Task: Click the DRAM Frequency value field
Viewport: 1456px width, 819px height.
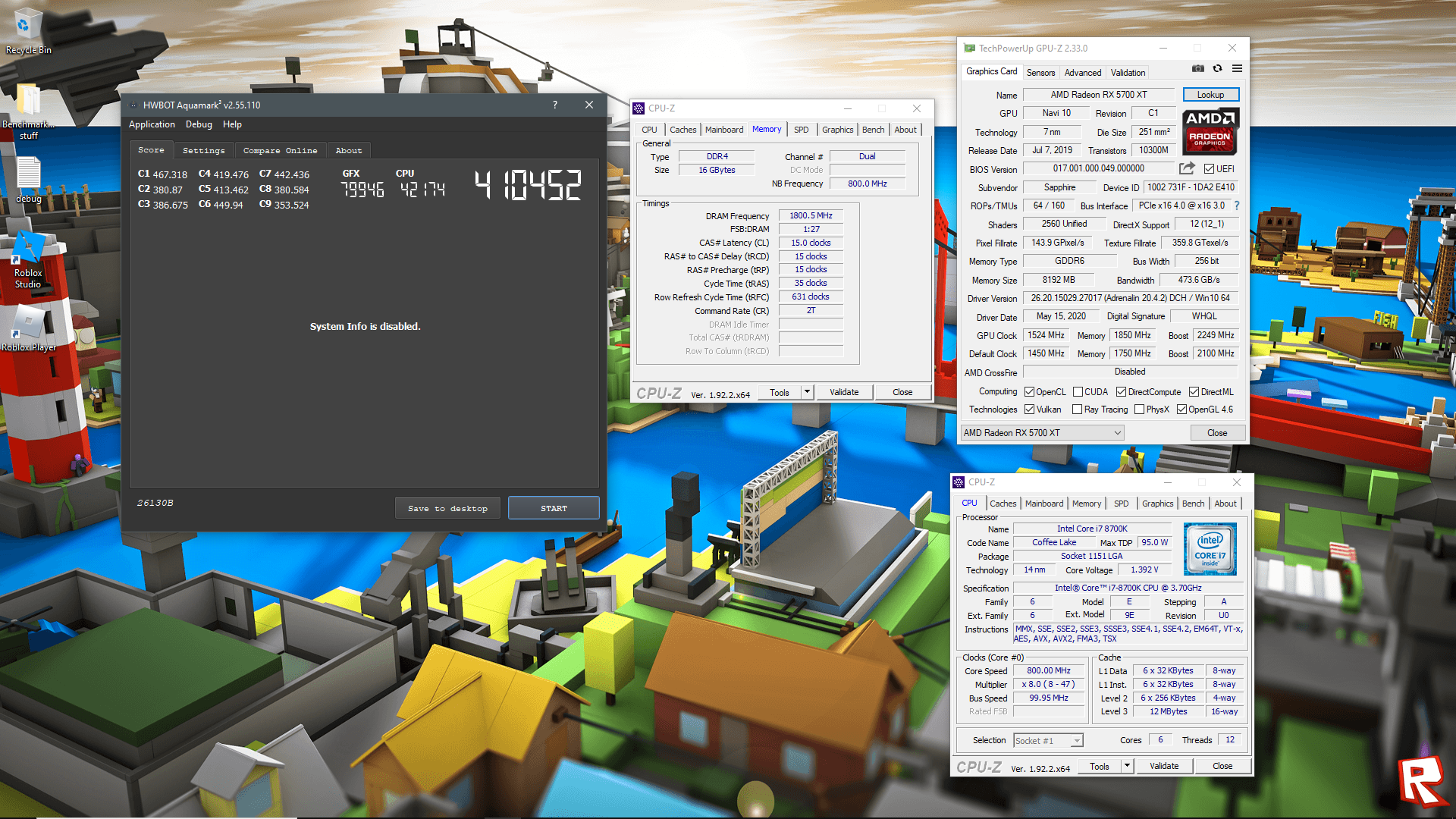Action: 811,216
